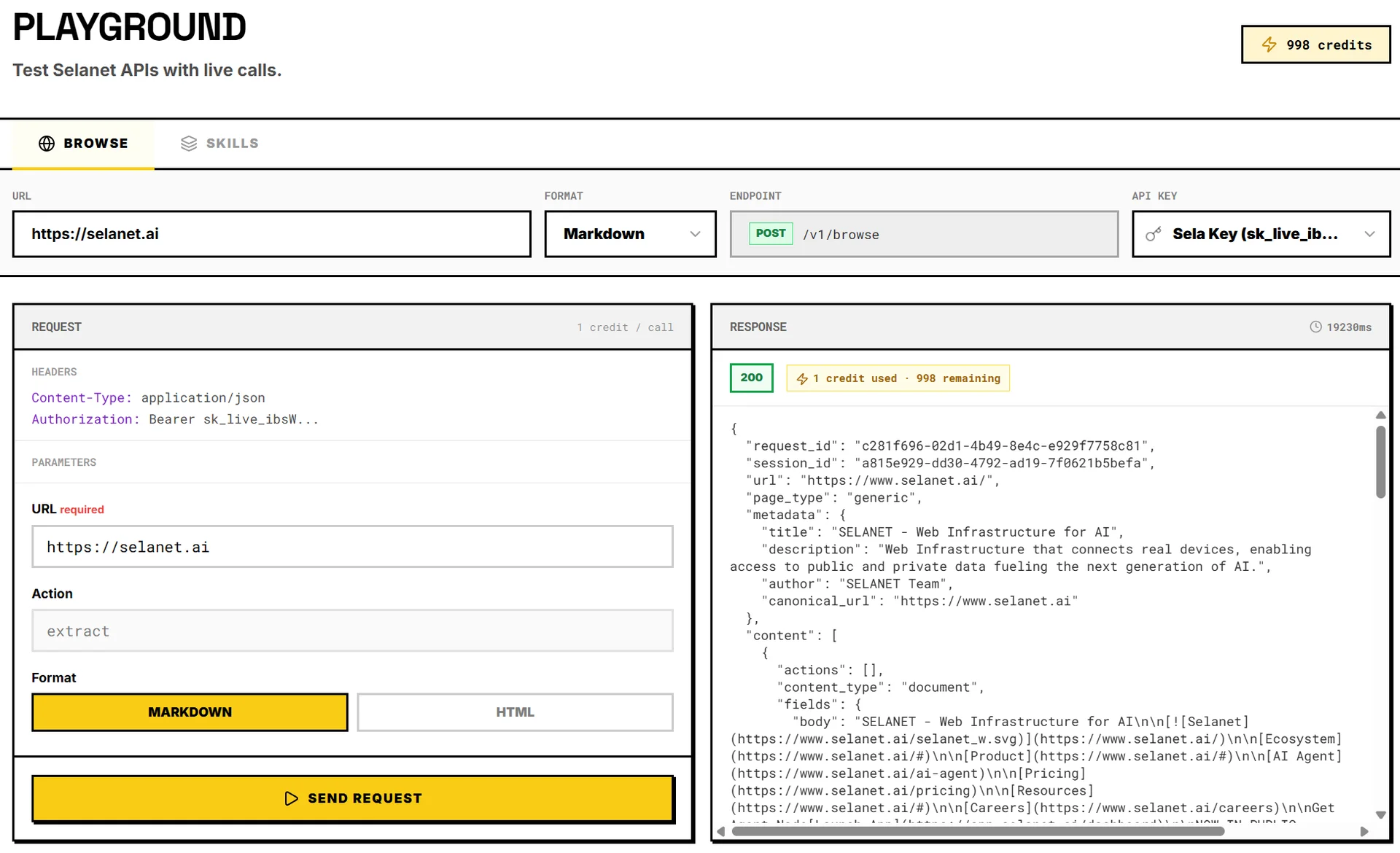Click the response scroll down arrow
This screenshot has width=1400, height=853.
1380,815
